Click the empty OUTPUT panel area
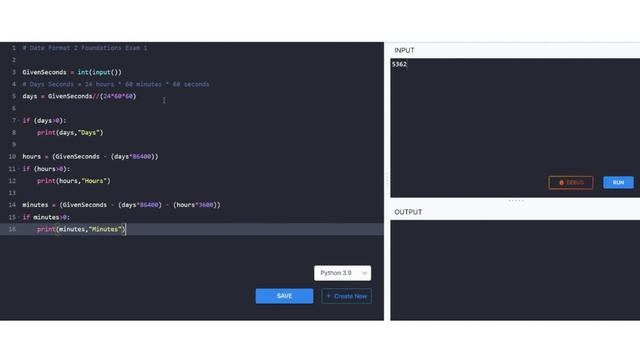The height and width of the screenshot is (360, 640). pos(515,270)
